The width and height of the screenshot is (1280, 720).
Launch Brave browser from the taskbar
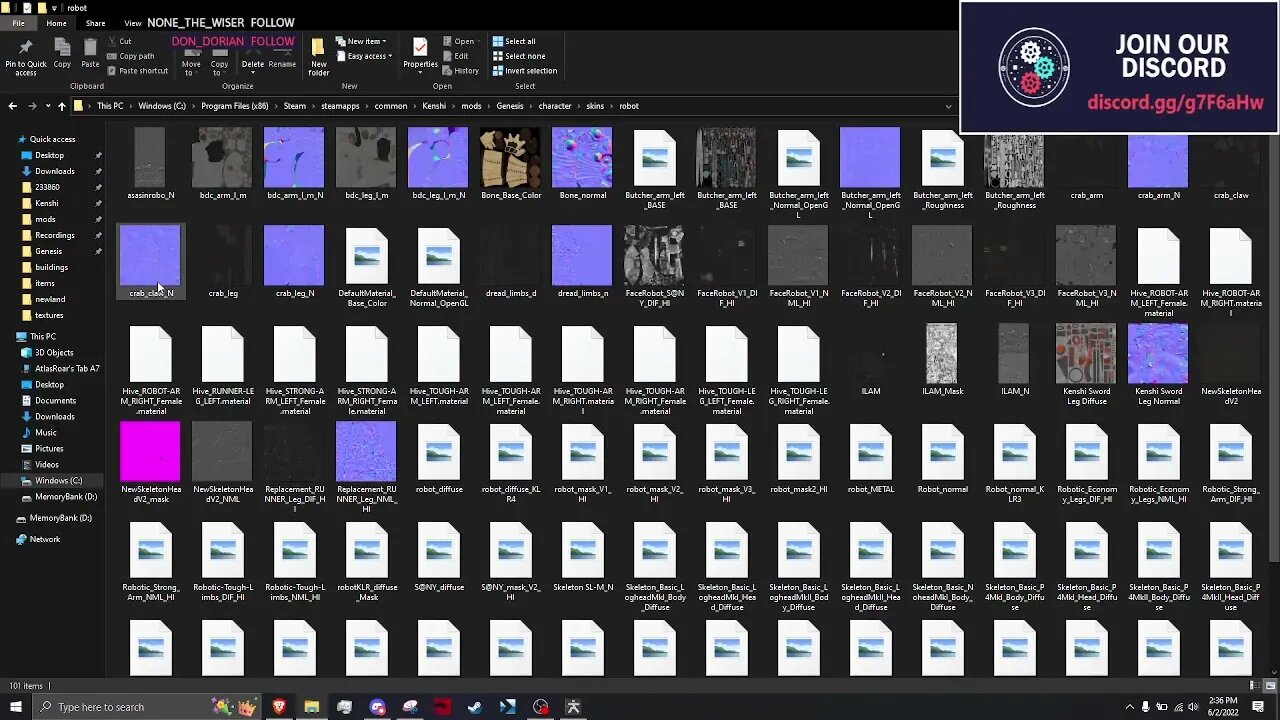click(279, 707)
